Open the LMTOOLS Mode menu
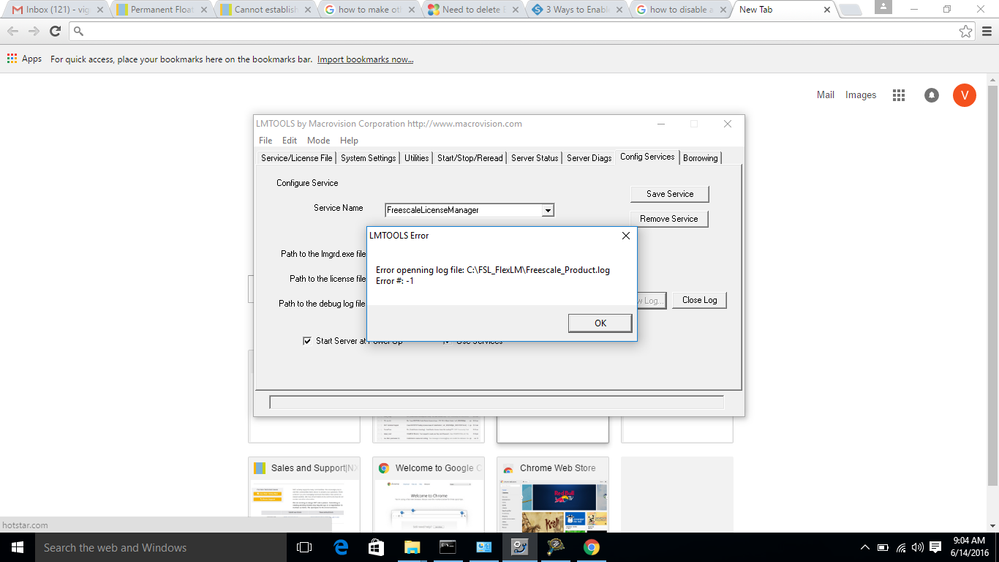Image resolution: width=999 pixels, height=562 pixels. point(318,140)
